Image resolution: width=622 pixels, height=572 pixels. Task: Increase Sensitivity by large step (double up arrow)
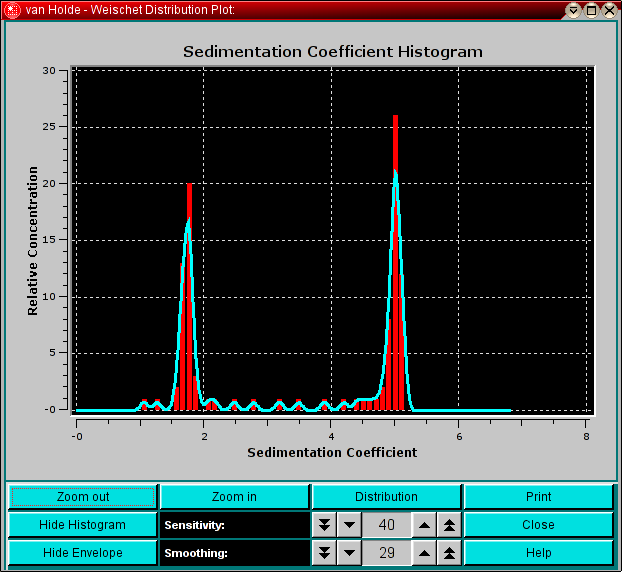tap(450, 525)
